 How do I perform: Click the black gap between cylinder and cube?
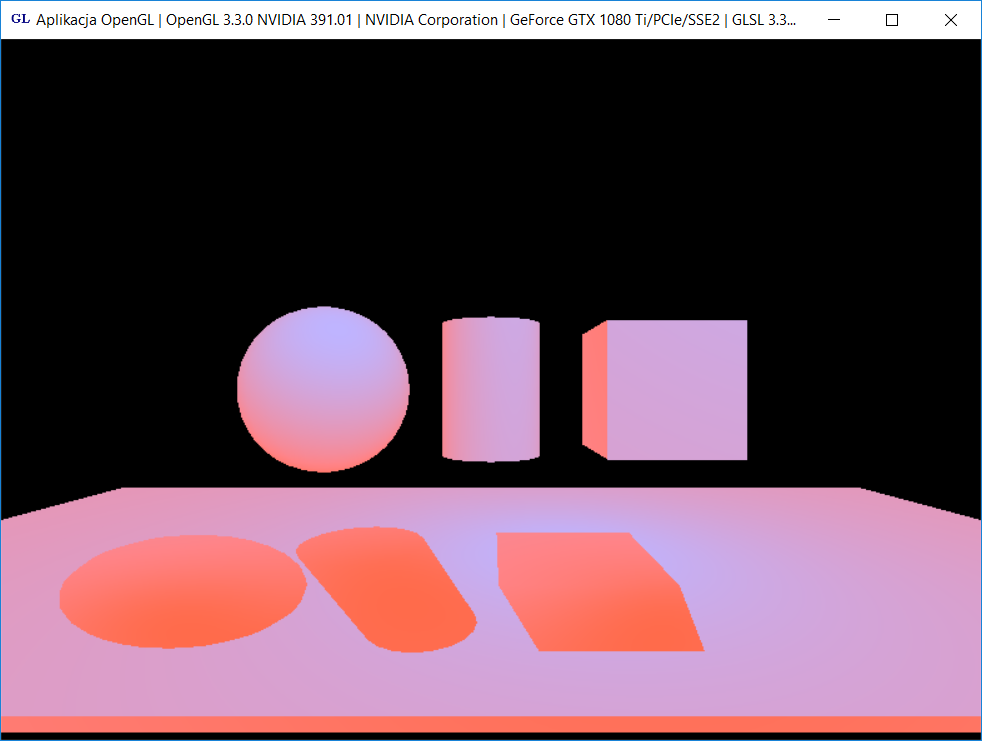(561, 390)
